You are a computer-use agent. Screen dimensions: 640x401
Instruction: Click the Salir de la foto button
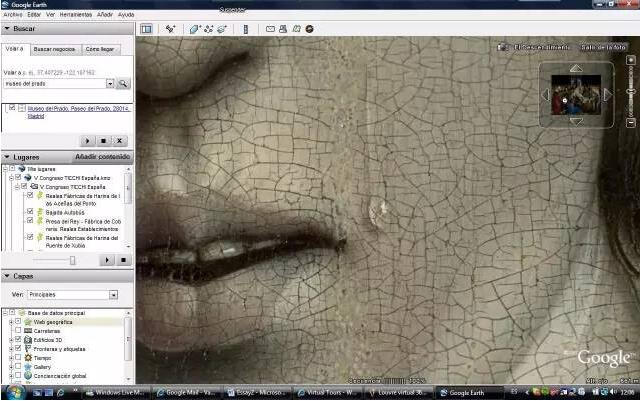tap(603, 47)
